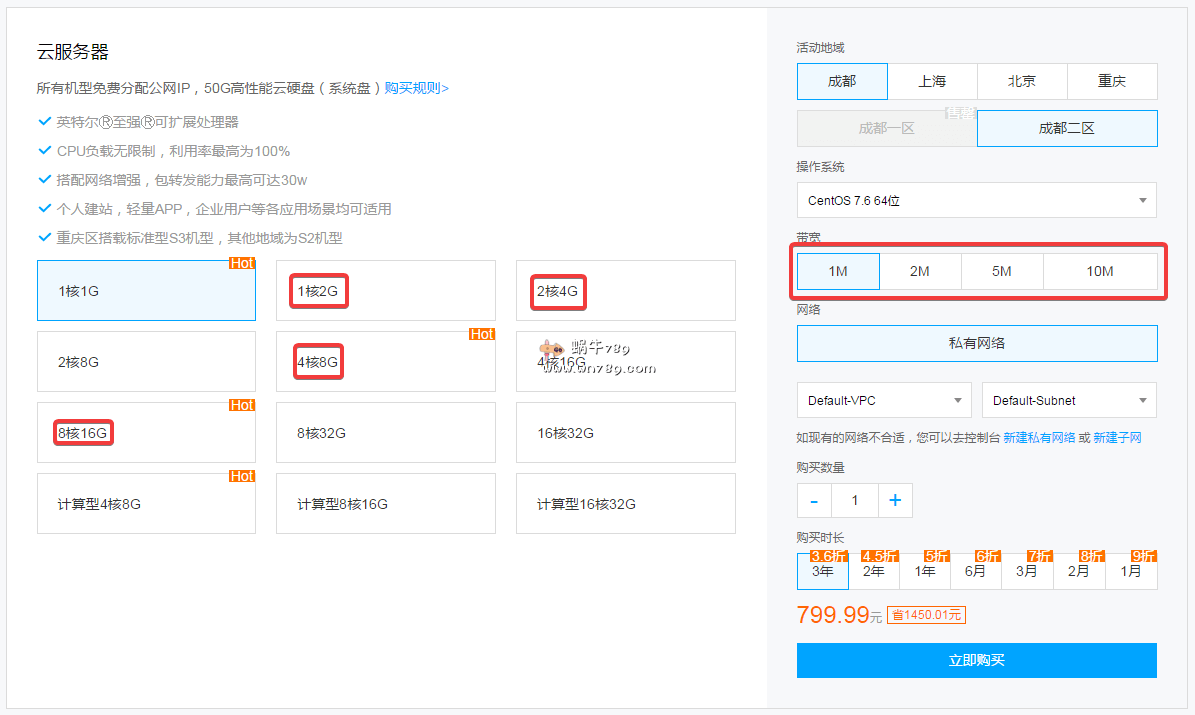This screenshot has height=715, width=1195.
Task: Pick the 计算型8核16G instance
Action: point(385,504)
